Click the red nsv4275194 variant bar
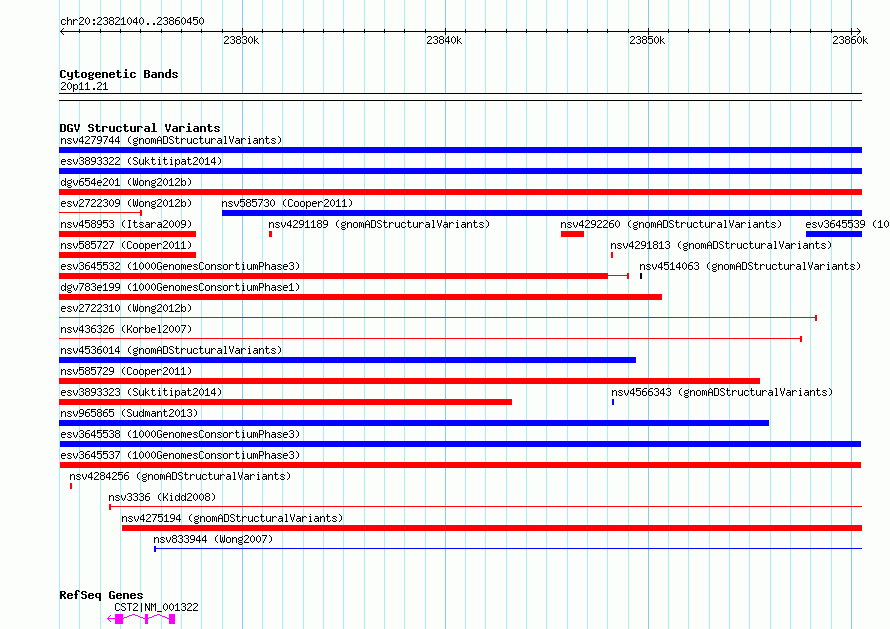Image resolution: width=890 pixels, height=629 pixels. (x=492, y=528)
